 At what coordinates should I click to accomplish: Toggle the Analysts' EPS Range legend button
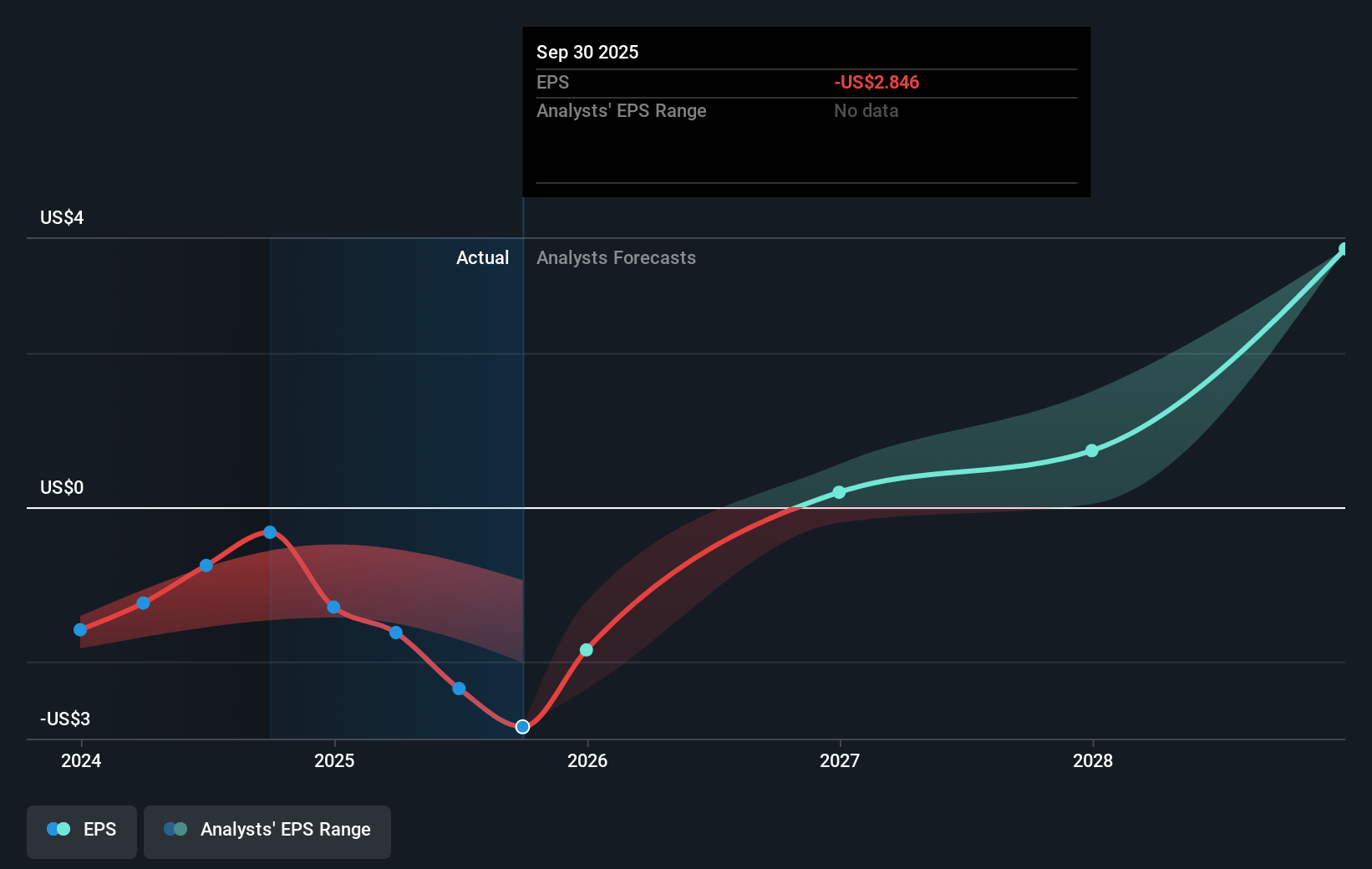point(267,831)
